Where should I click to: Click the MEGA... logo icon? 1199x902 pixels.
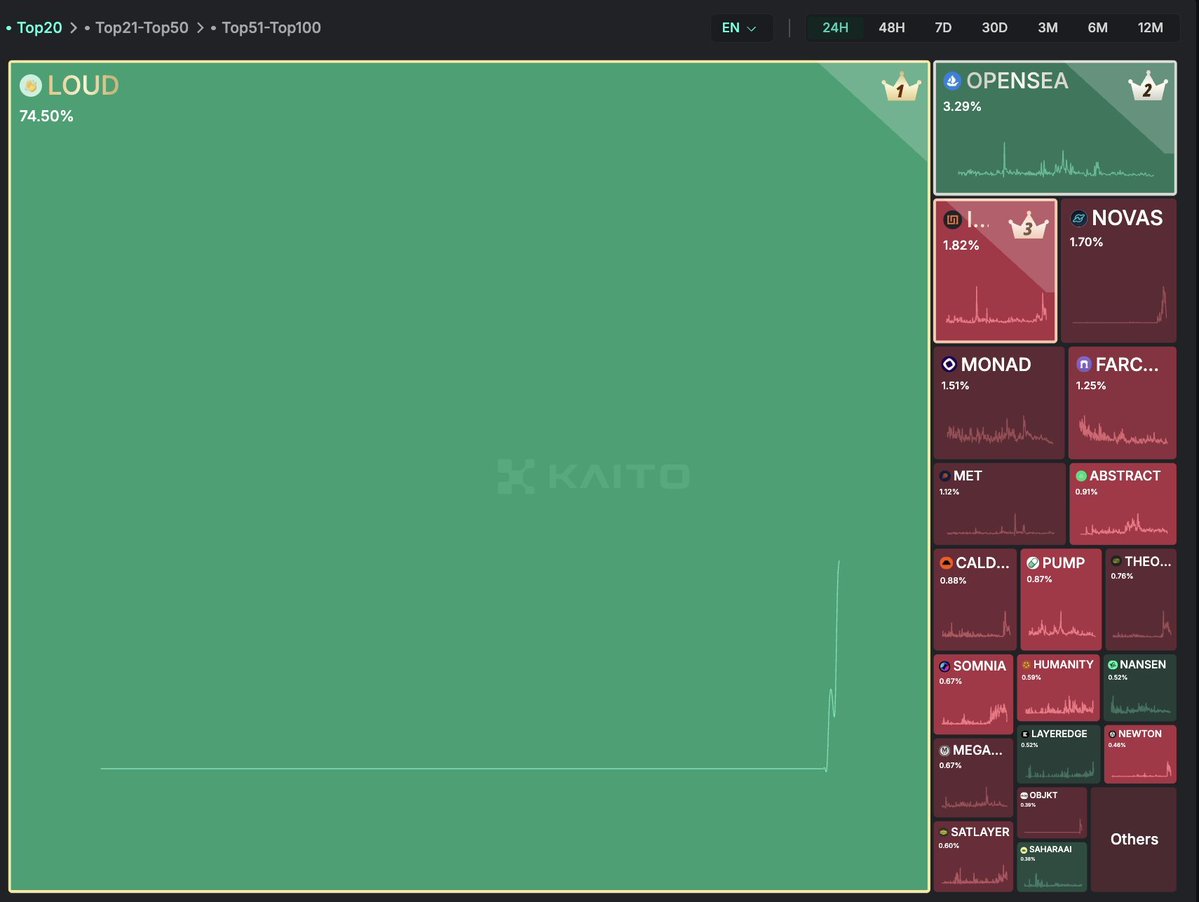[944, 750]
